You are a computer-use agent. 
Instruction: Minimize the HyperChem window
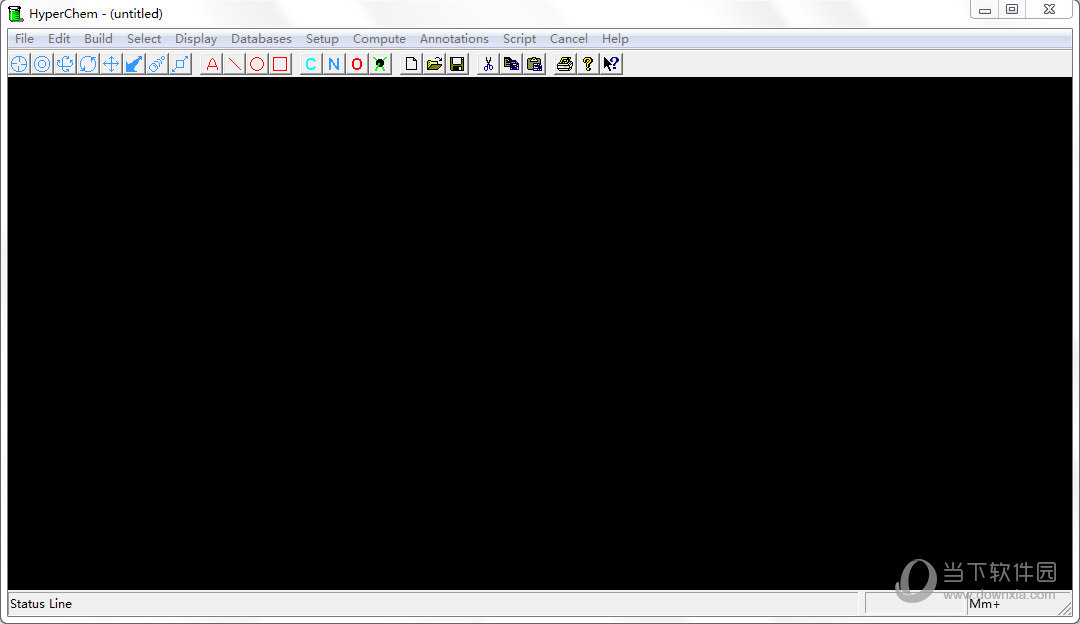point(985,10)
